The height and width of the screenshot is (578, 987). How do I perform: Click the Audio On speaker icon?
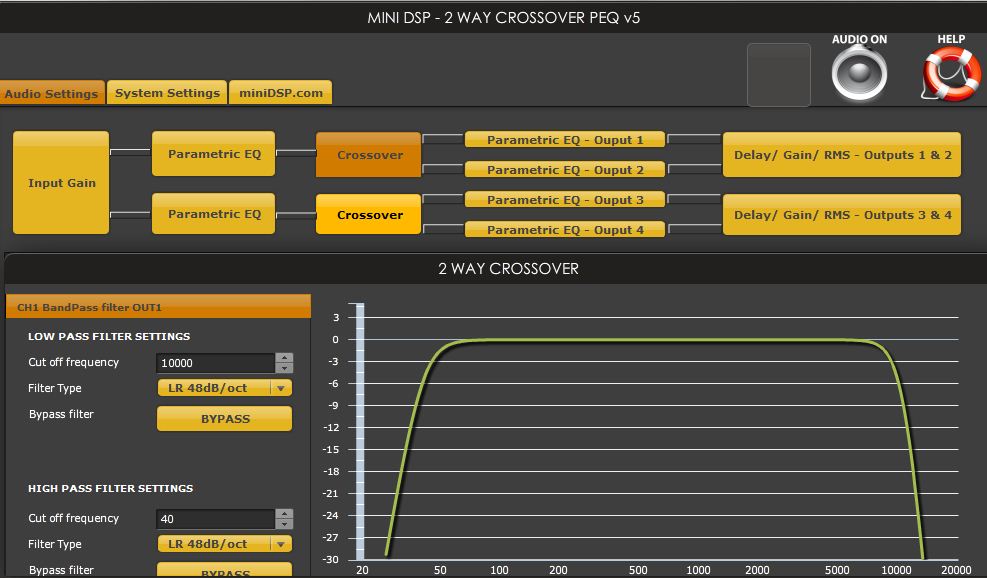click(859, 74)
